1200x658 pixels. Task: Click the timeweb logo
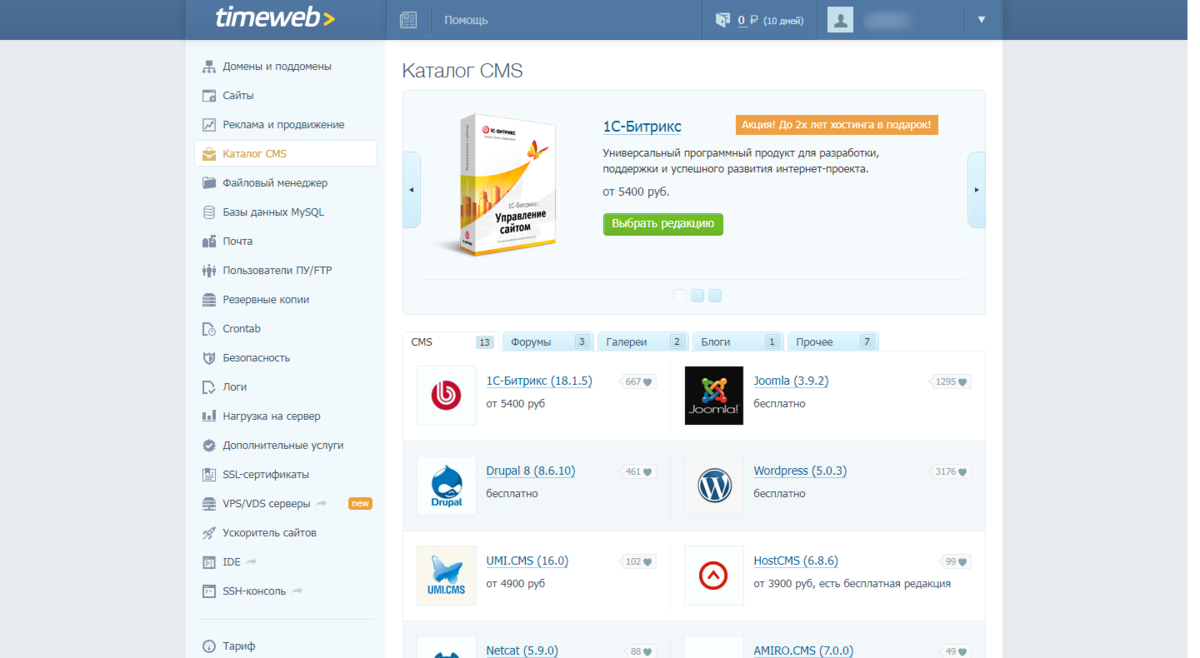275,18
